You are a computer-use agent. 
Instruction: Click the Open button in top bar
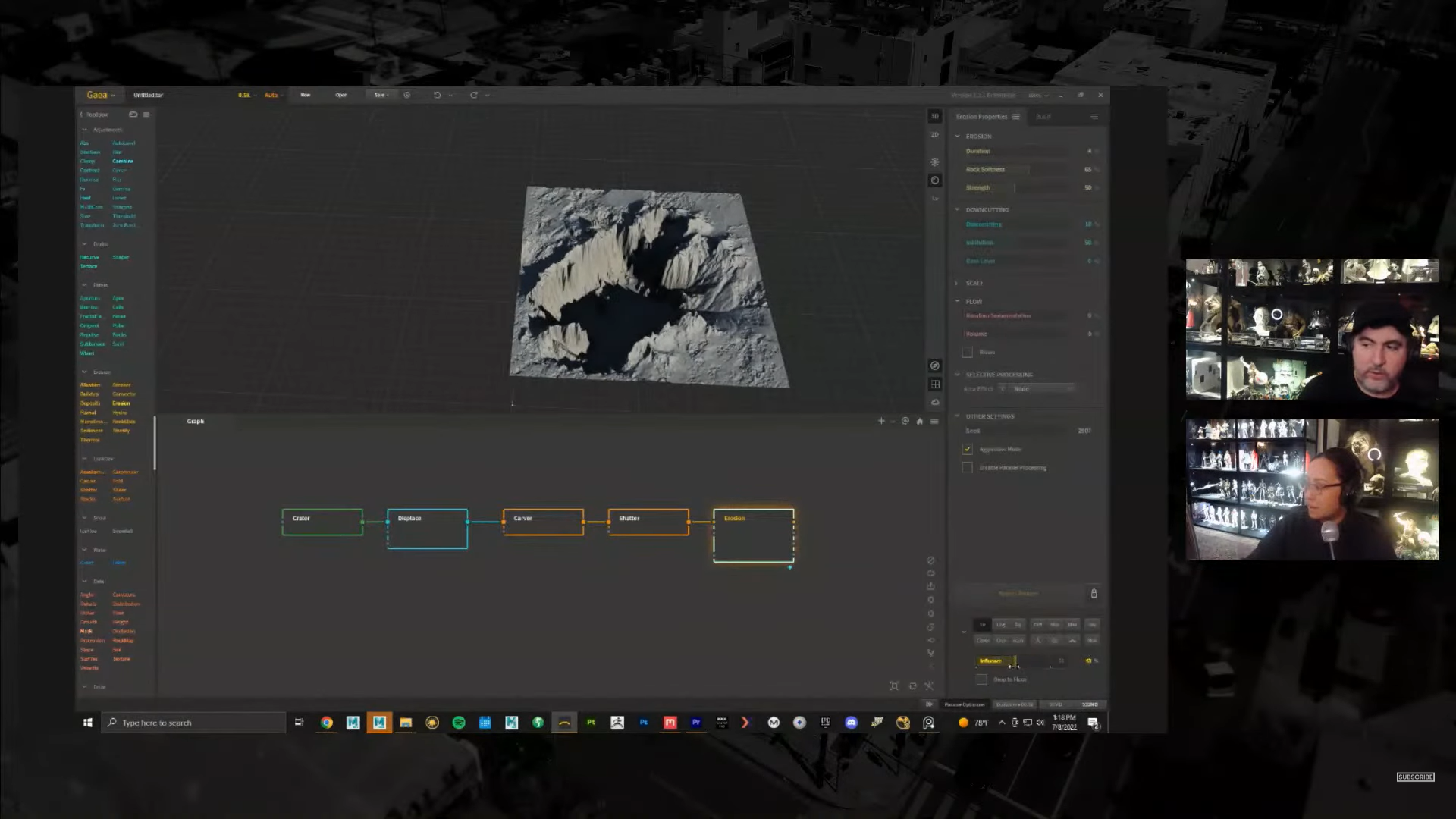point(341,95)
